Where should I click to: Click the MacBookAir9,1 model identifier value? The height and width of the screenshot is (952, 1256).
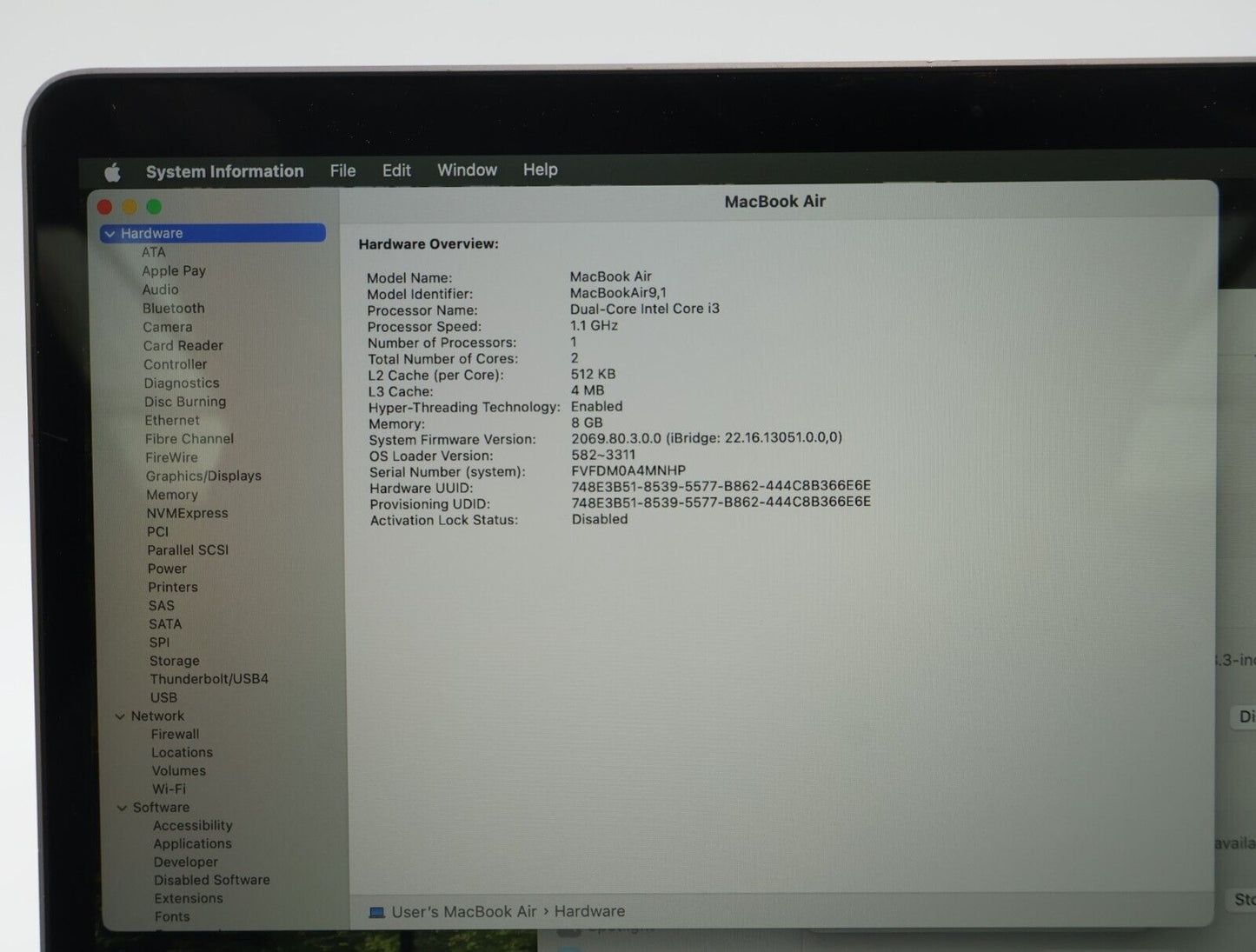(x=618, y=293)
